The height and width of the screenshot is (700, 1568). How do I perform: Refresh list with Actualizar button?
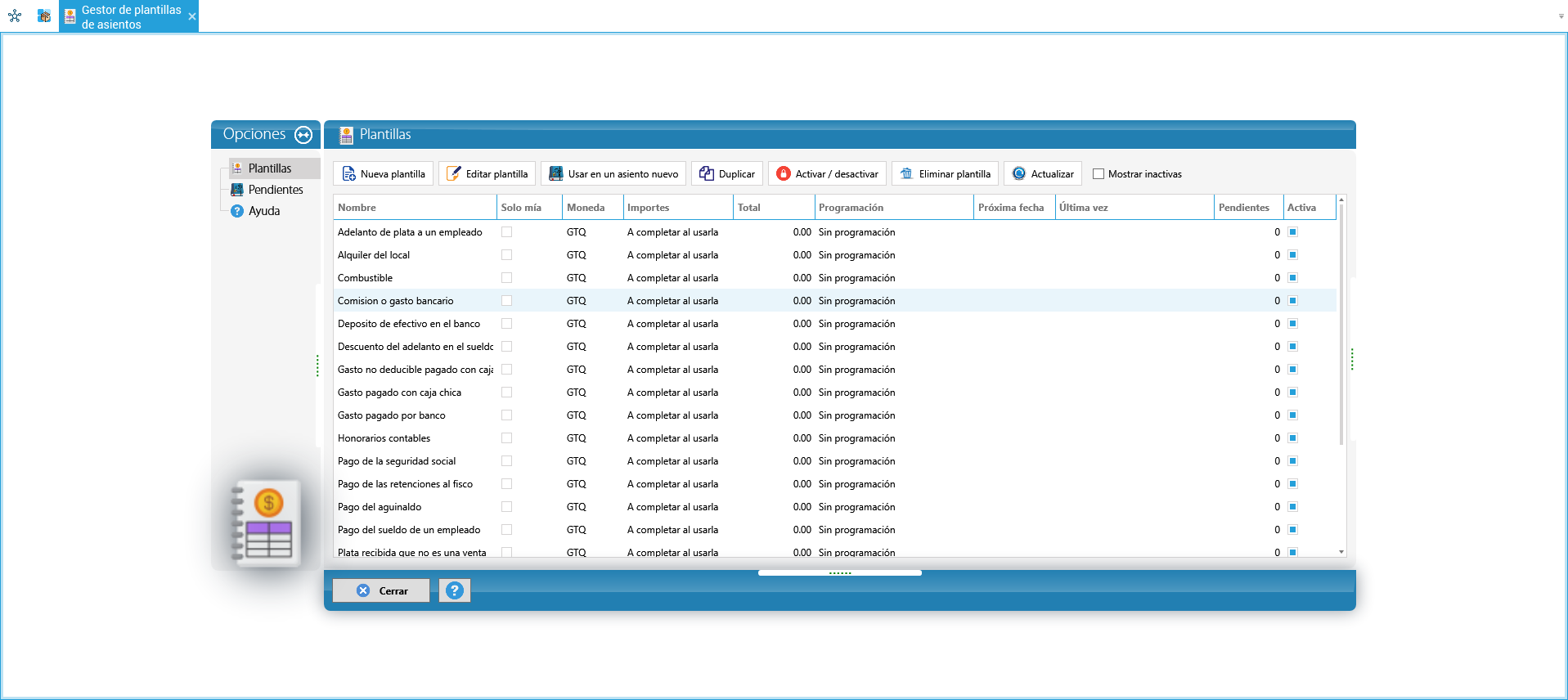pos(1043,173)
